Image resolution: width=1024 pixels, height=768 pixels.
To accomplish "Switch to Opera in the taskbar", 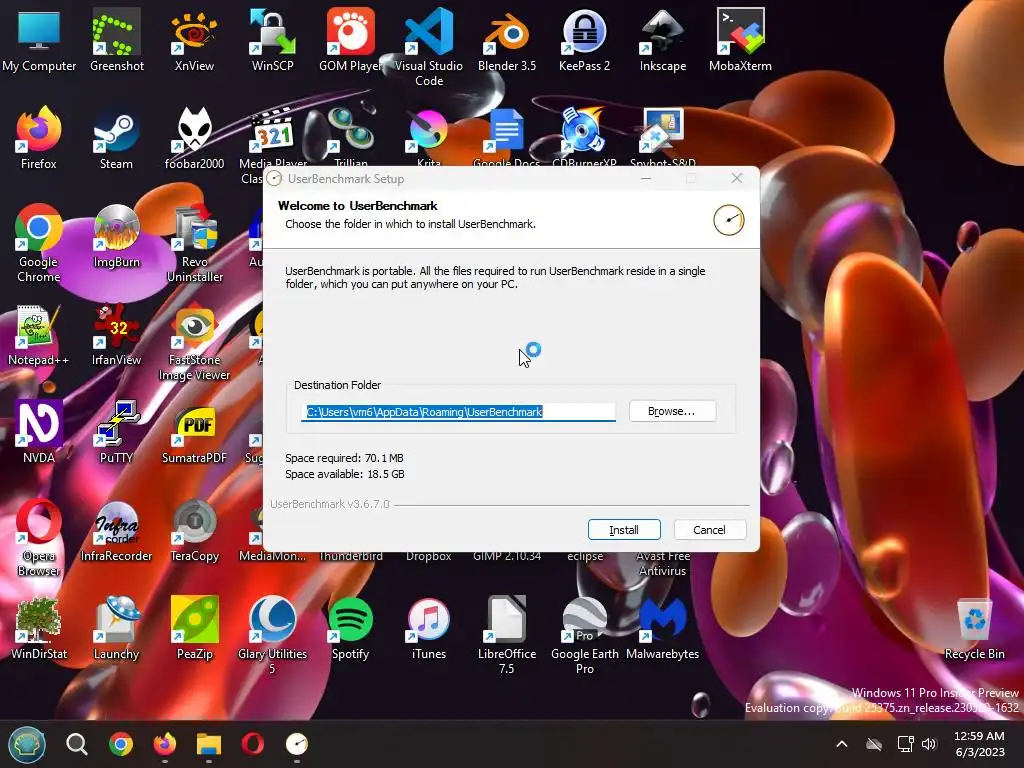I will pos(253,744).
